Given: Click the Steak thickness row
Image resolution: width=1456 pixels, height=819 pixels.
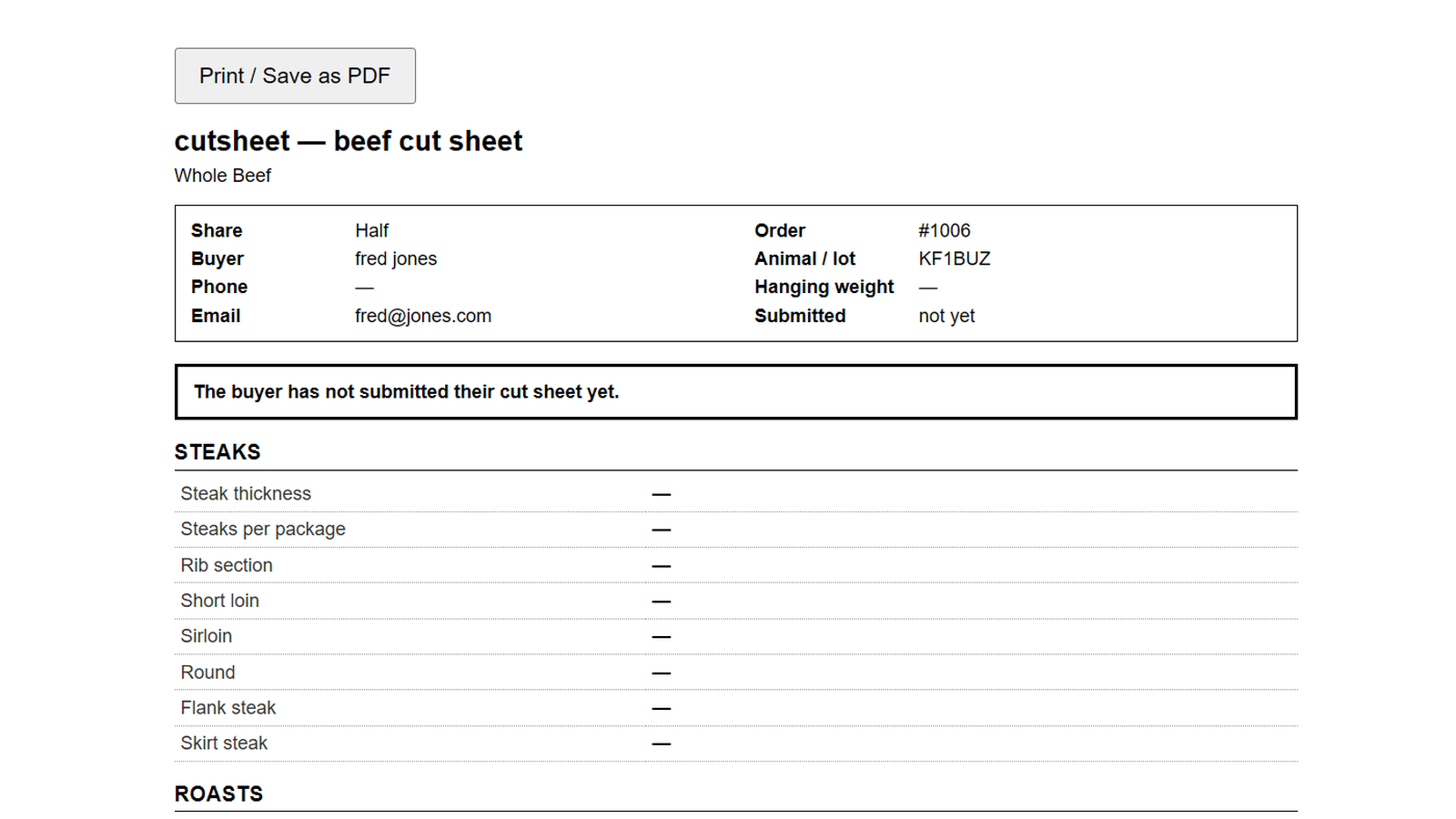Looking at the screenshot, I should pyautogui.click(x=736, y=494).
